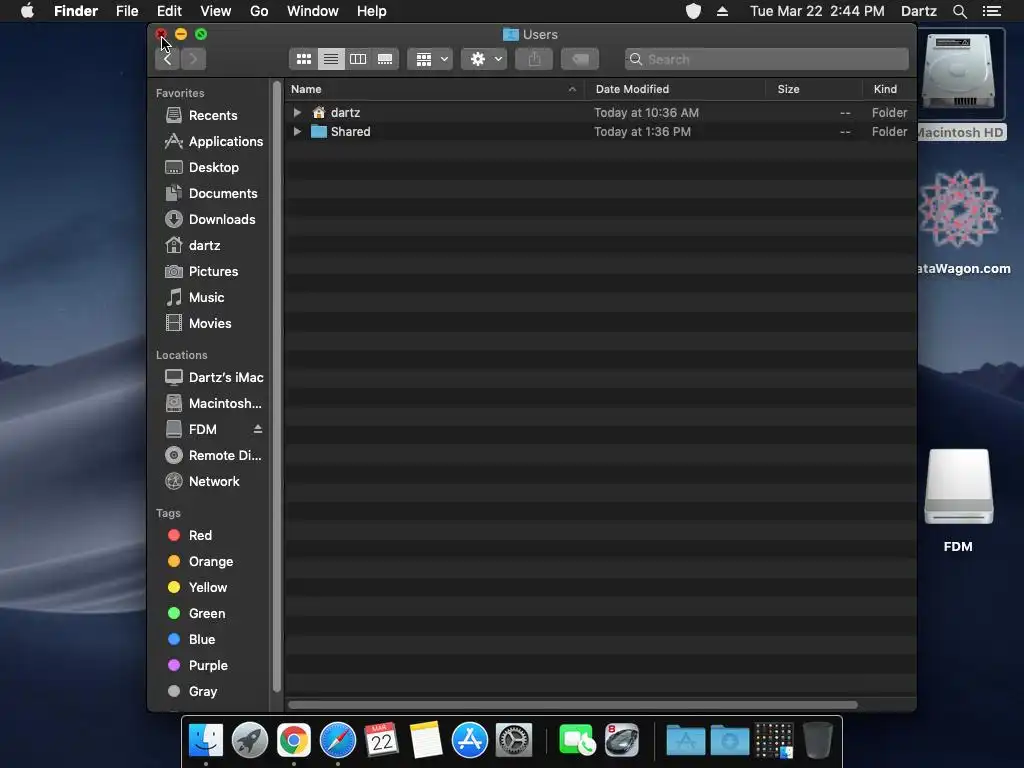This screenshot has width=1024, height=768.
Task: Open App Store from the Dock
Action: coord(470,741)
